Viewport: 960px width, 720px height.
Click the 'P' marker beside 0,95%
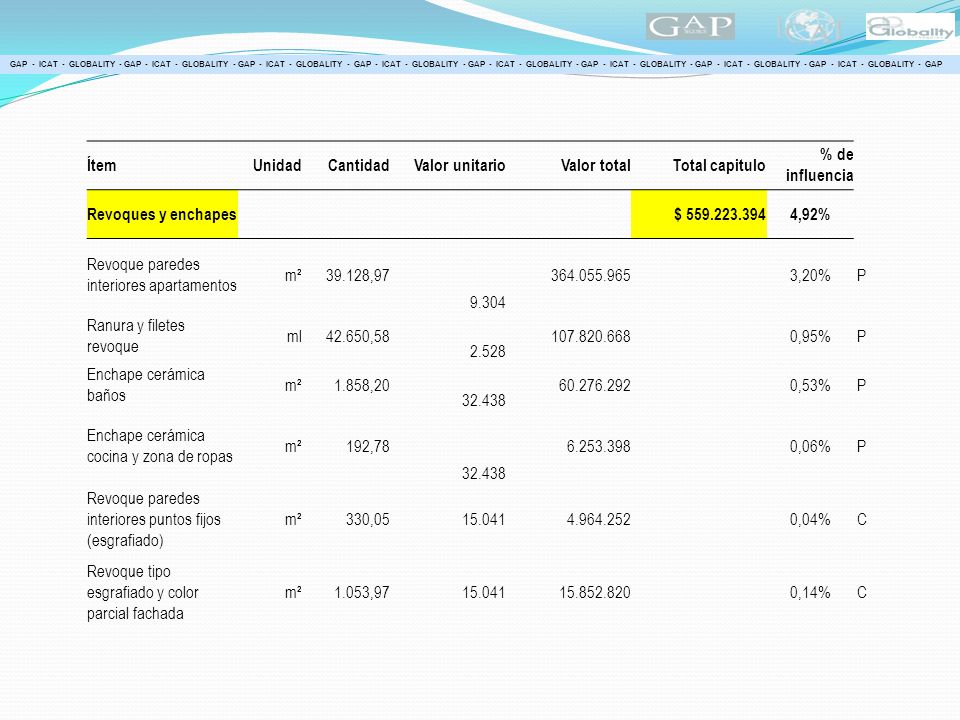861,337
